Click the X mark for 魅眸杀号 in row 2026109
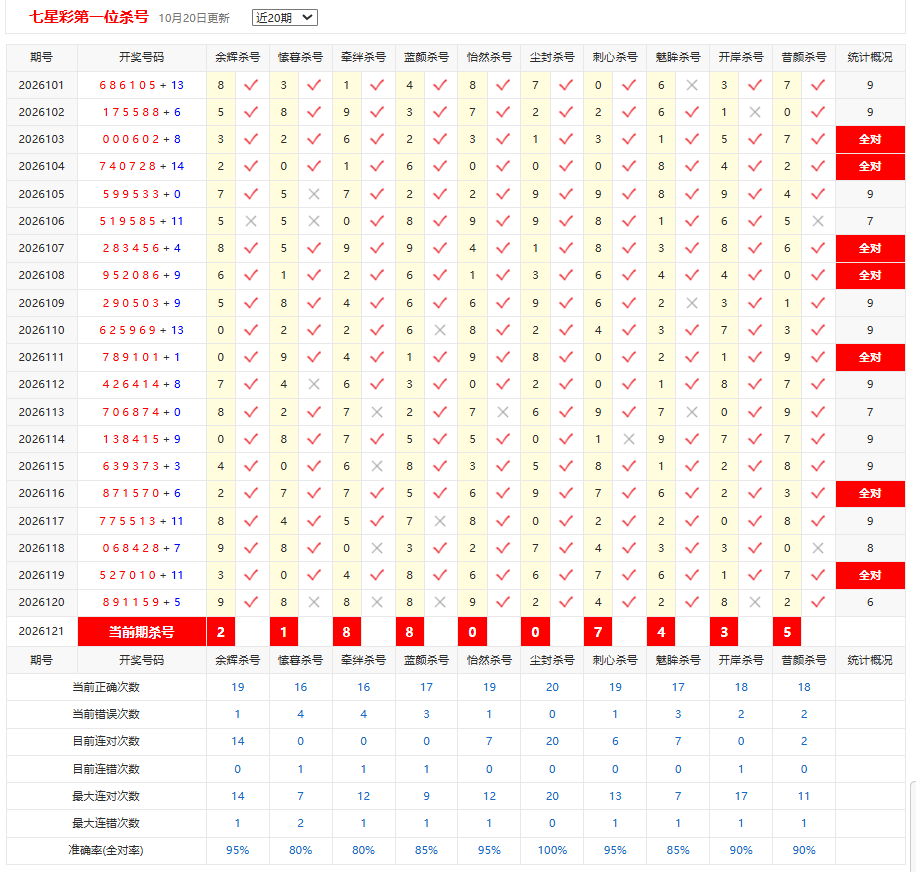 (x=692, y=303)
